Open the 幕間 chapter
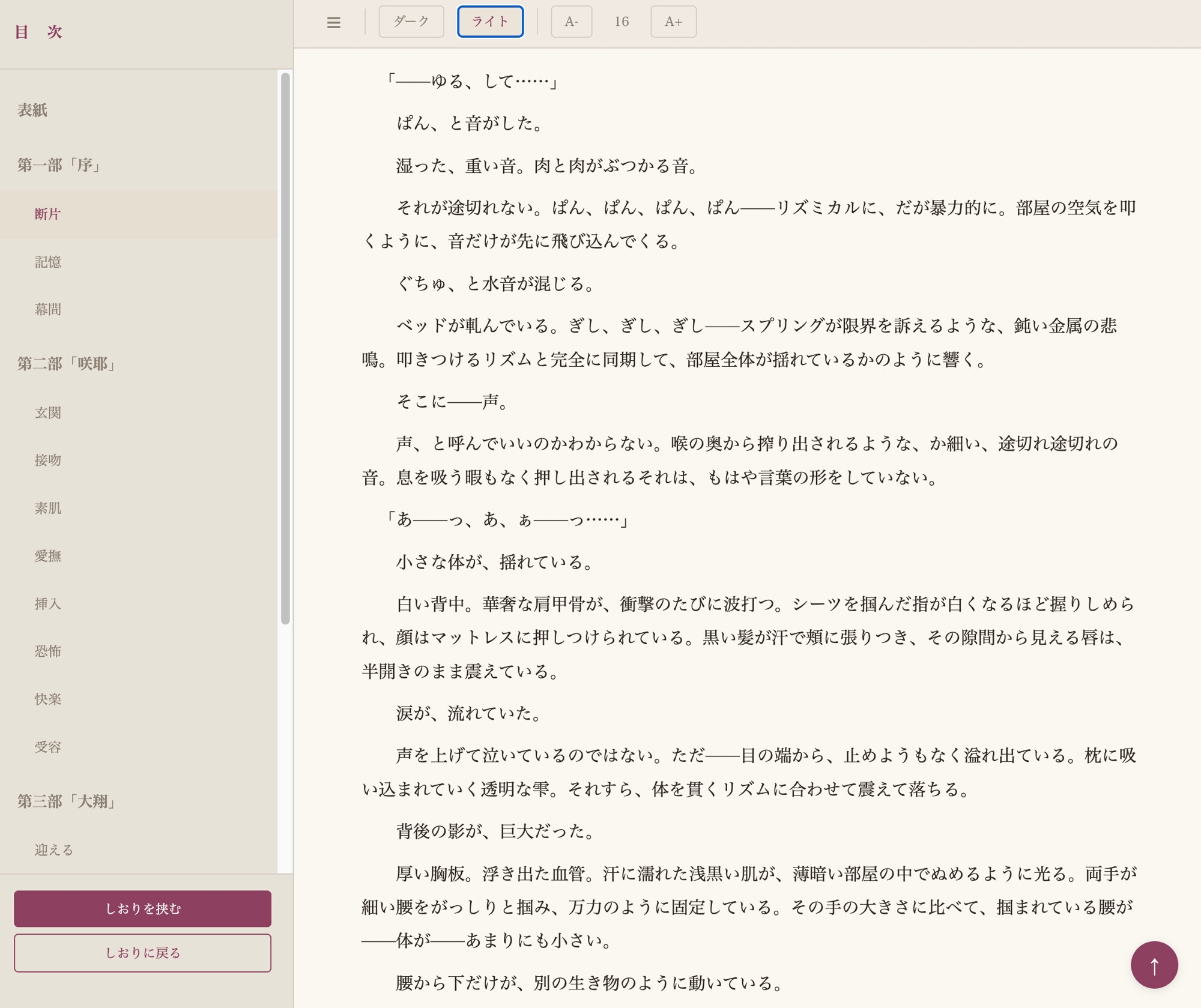 [47, 309]
